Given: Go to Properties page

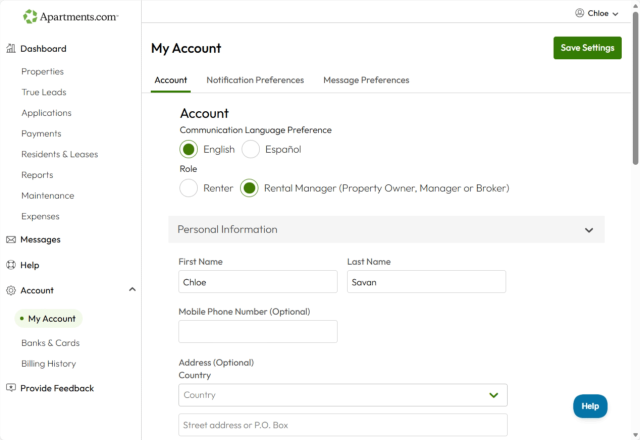Looking at the screenshot, I should coord(42,71).
